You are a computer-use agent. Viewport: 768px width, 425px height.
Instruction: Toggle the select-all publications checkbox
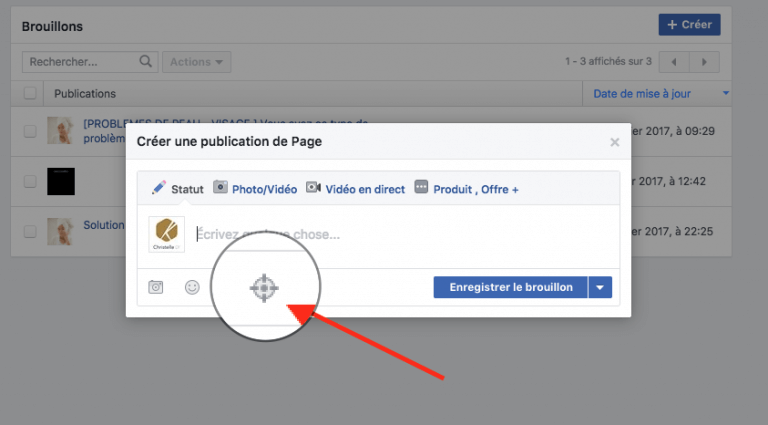[x=30, y=93]
